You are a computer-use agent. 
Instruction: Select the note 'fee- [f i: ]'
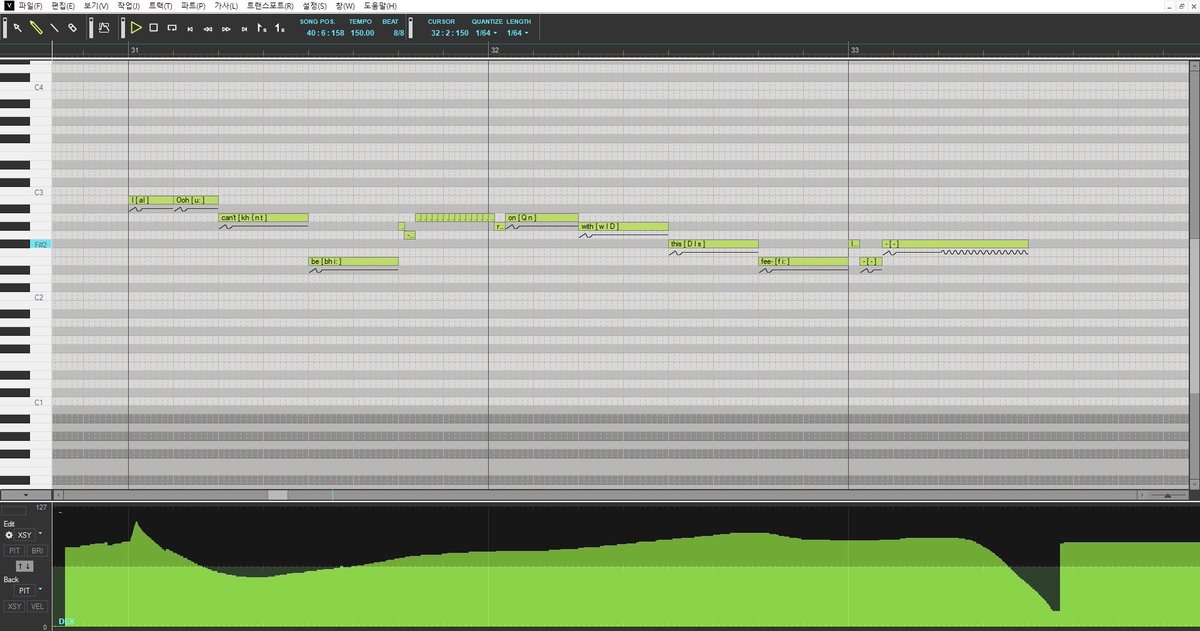click(803, 261)
